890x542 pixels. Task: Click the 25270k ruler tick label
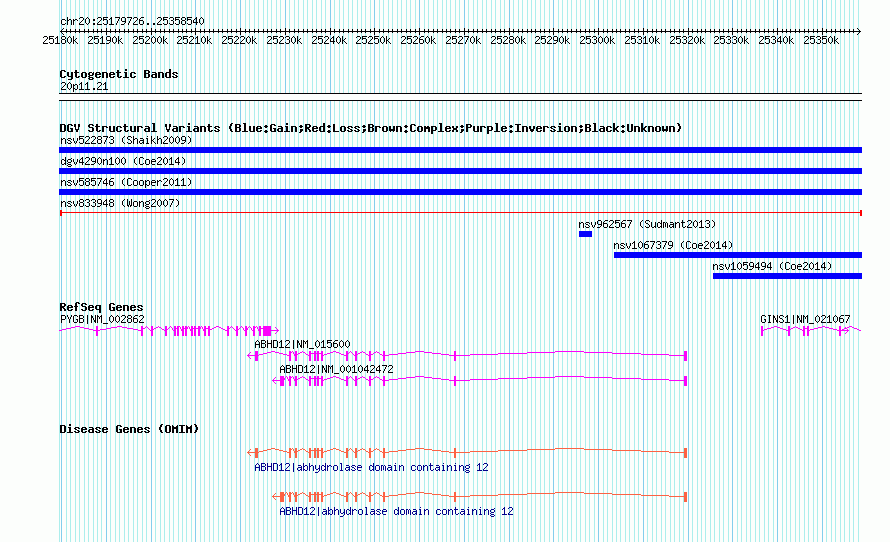coord(463,40)
